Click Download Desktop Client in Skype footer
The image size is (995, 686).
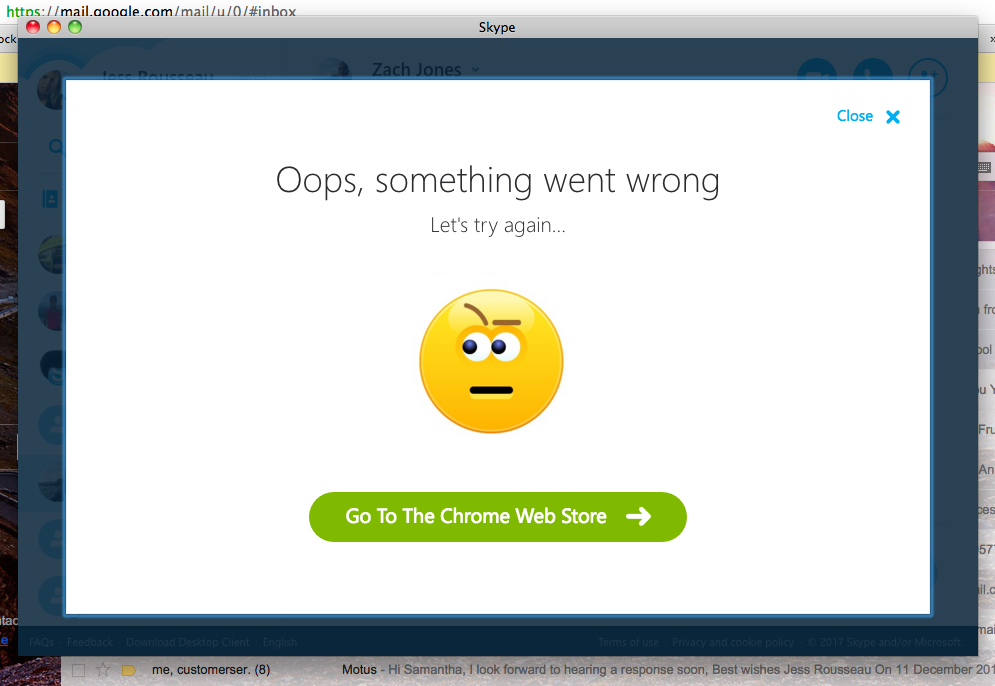188,642
